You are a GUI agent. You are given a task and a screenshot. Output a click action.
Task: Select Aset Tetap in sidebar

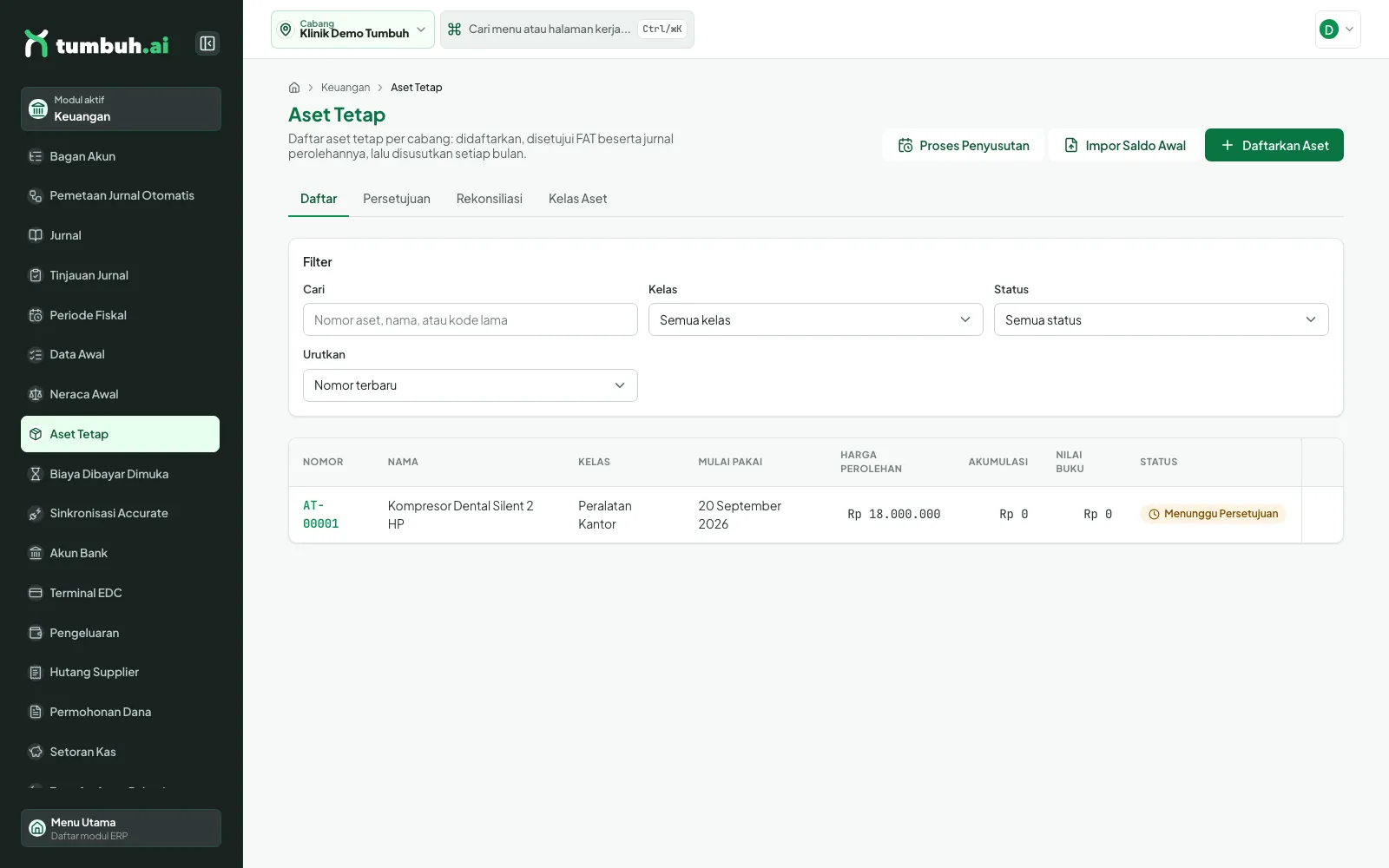coord(120,434)
